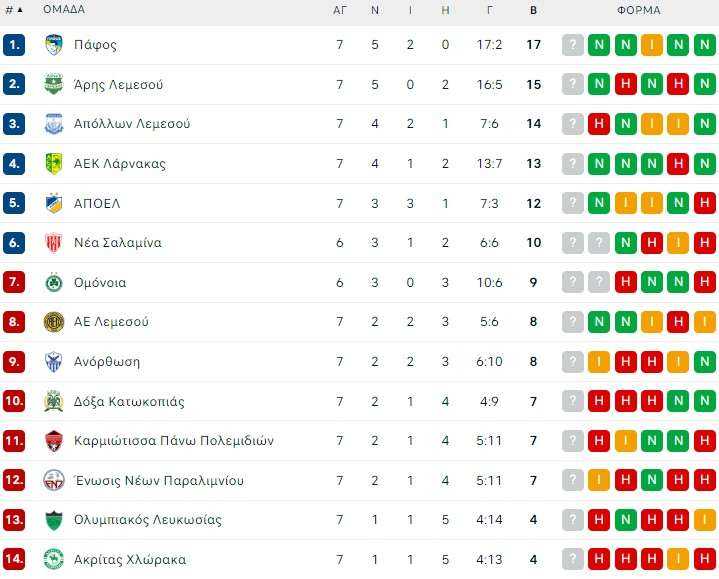
Task: Click the red loss badge nearest ΑΠΟΕΛ's points
Action: (705, 203)
